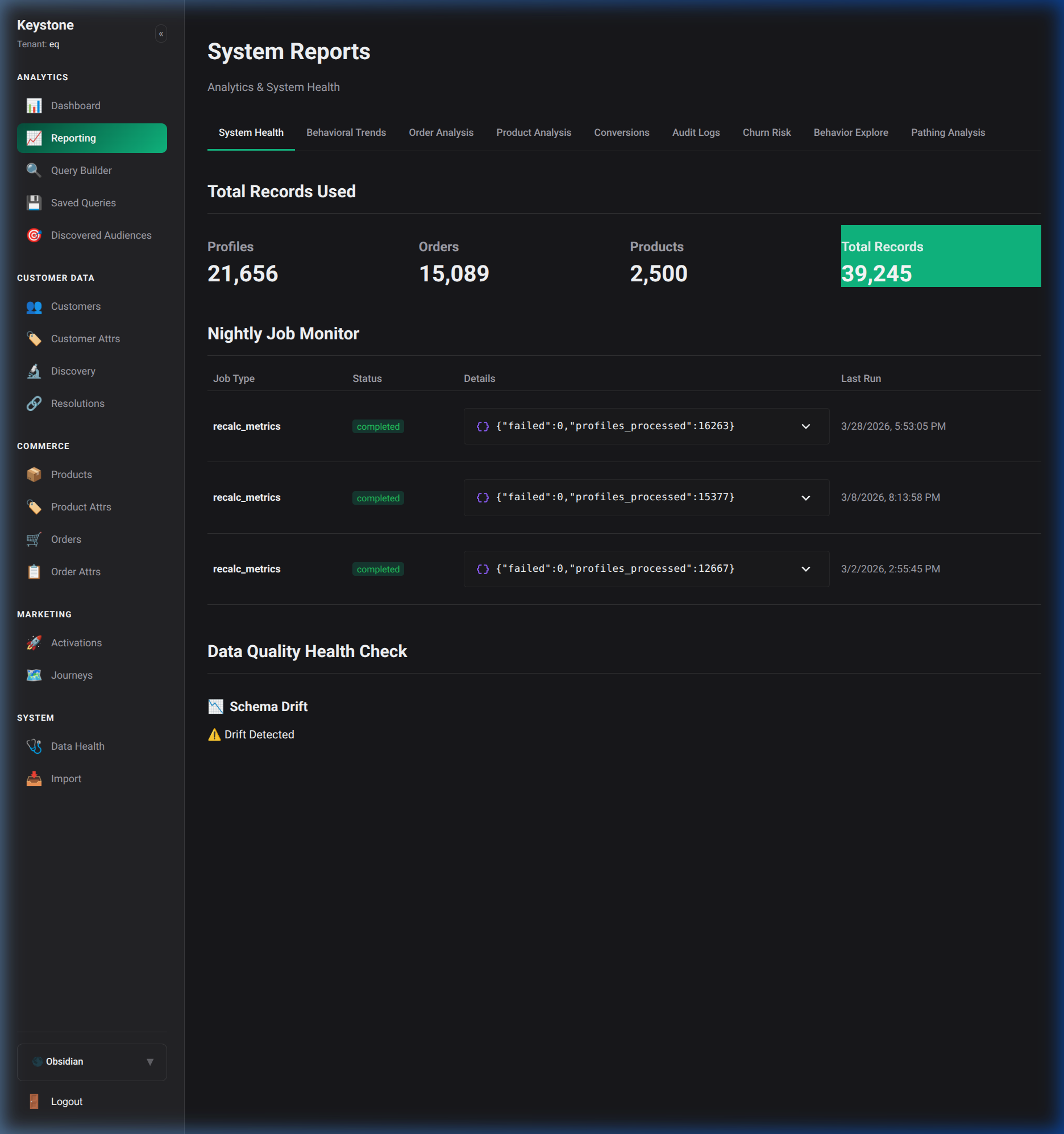1064x1134 pixels.
Task: Expand details for the 3/28/2026 recalc_metrics job
Action: pos(805,426)
